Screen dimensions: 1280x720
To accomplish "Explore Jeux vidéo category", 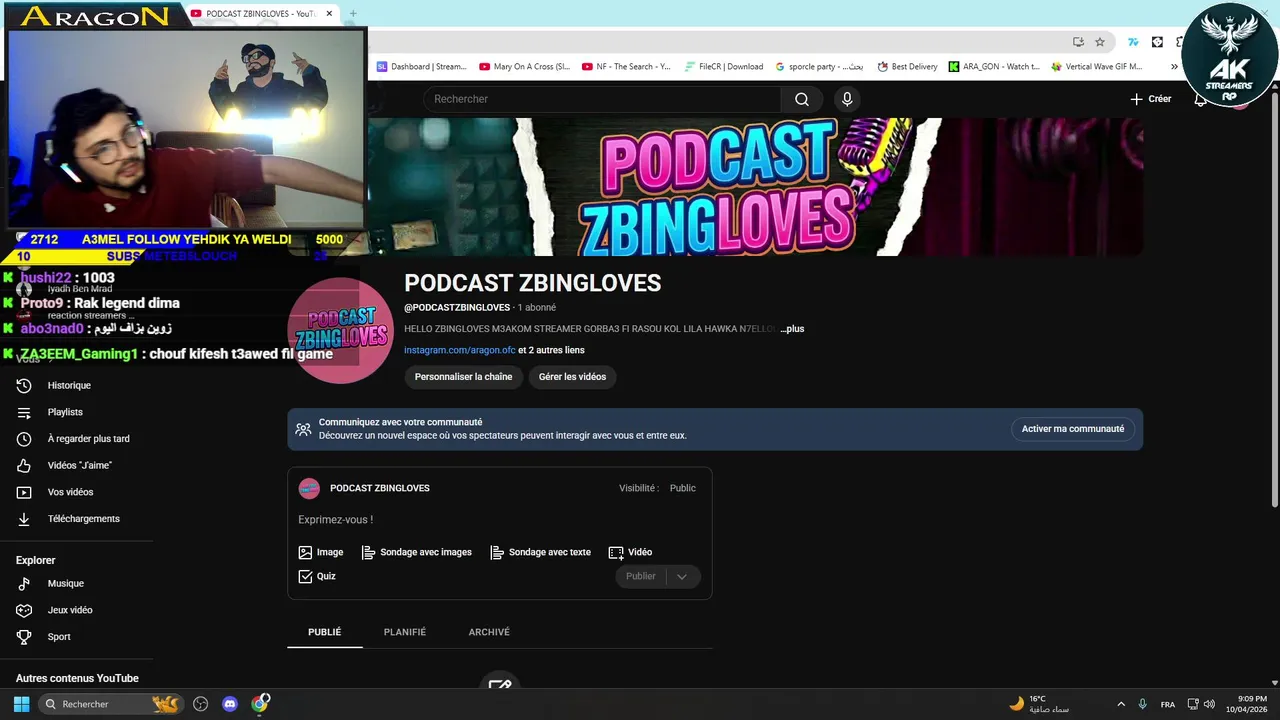I will pos(70,610).
